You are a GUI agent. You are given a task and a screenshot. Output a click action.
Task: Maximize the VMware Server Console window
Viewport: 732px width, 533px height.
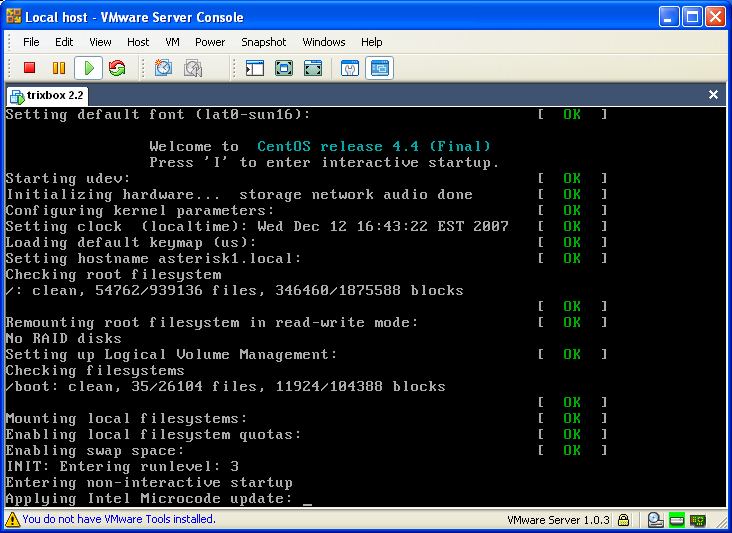tap(692, 17)
